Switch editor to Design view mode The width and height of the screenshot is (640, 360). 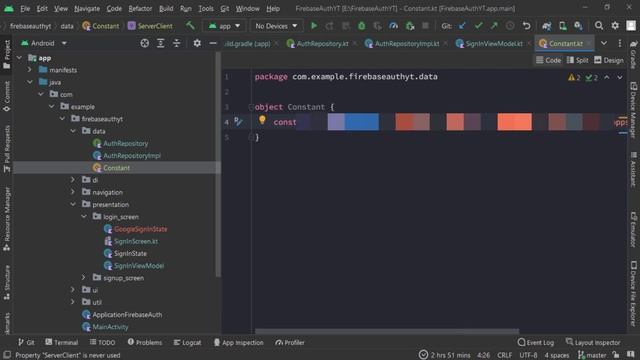[609, 60]
